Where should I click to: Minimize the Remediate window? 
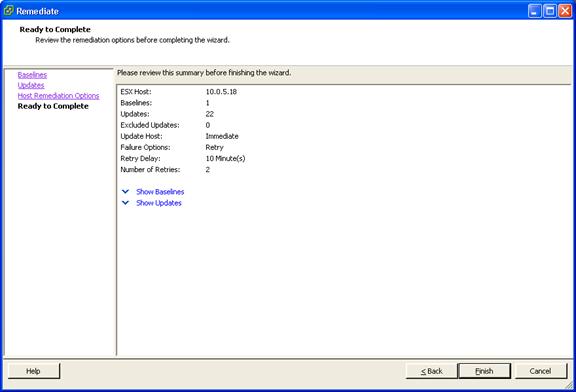535,11
